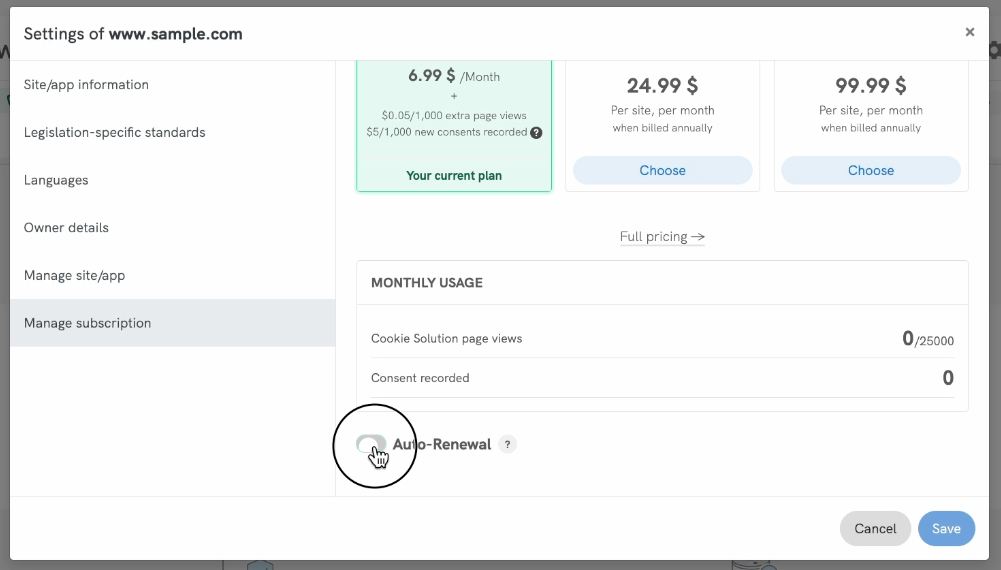Click the Consent recorded usage row
1001x570 pixels.
[x=662, y=378]
